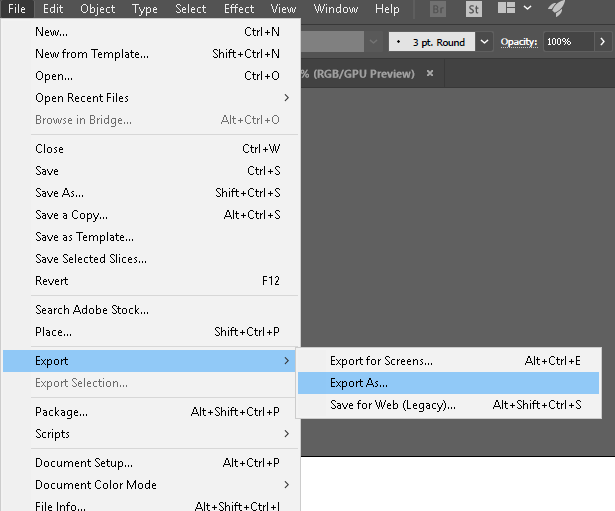Image resolution: width=615 pixels, height=511 pixels.
Task: Expand the Opacity slider arrow
Action: [602, 42]
